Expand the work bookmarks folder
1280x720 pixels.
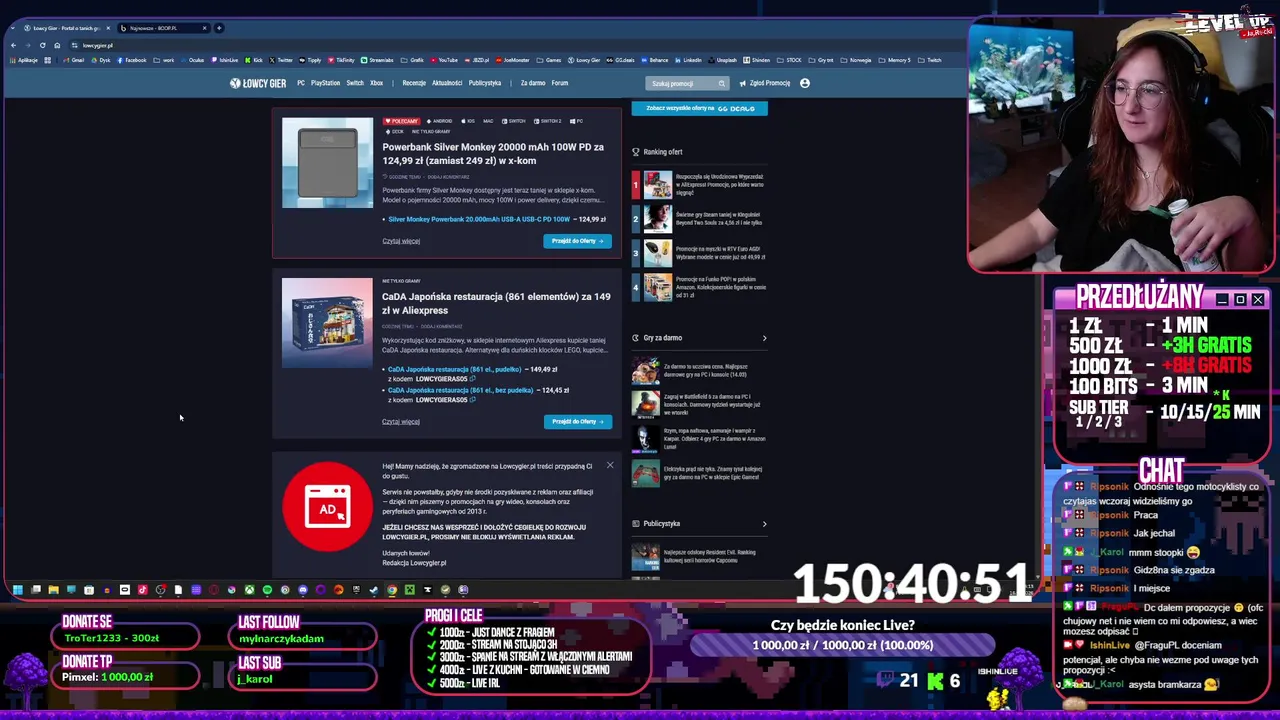tap(164, 60)
